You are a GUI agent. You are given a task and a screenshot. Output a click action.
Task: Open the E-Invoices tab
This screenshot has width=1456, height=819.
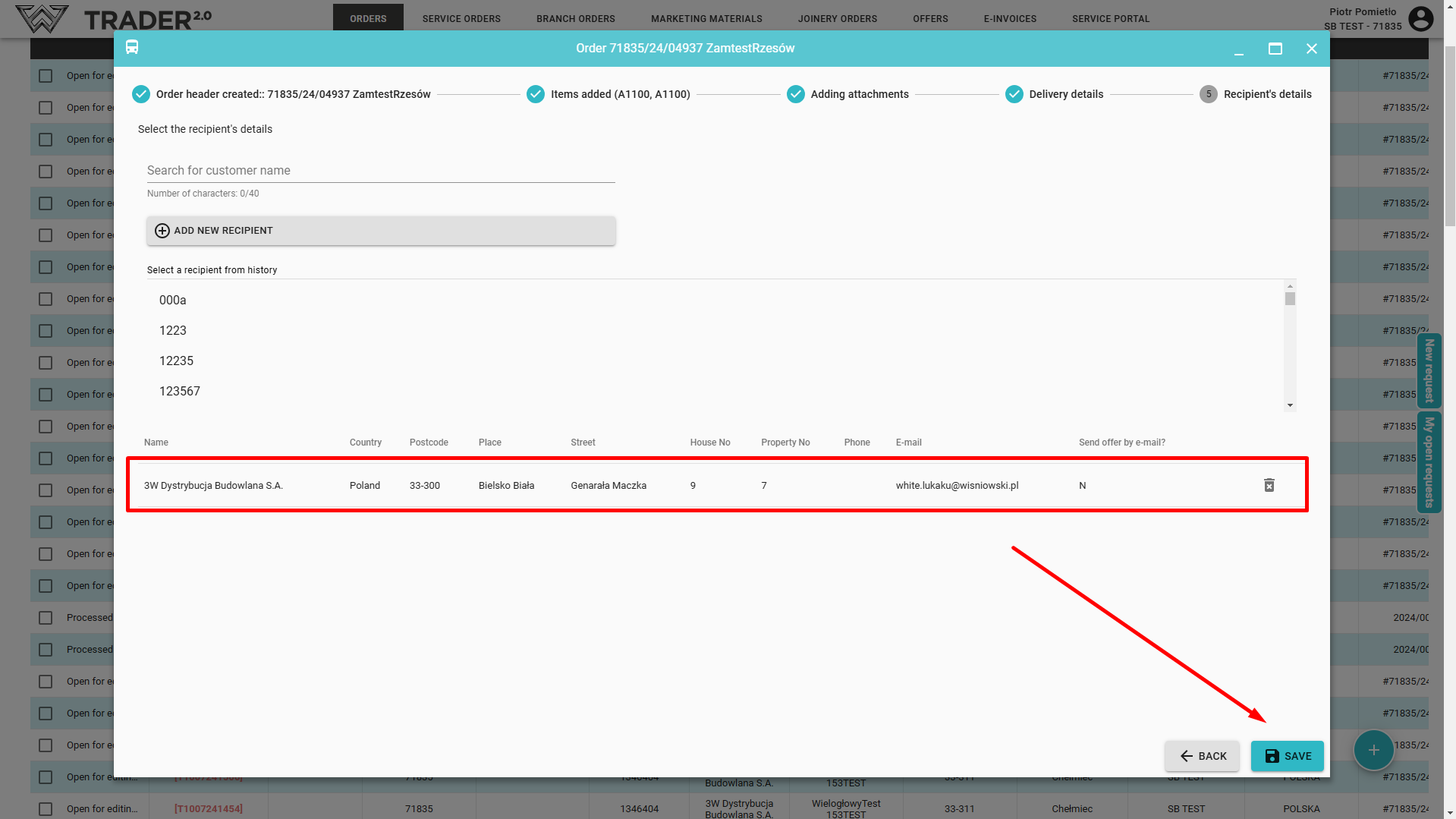(1010, 18)
